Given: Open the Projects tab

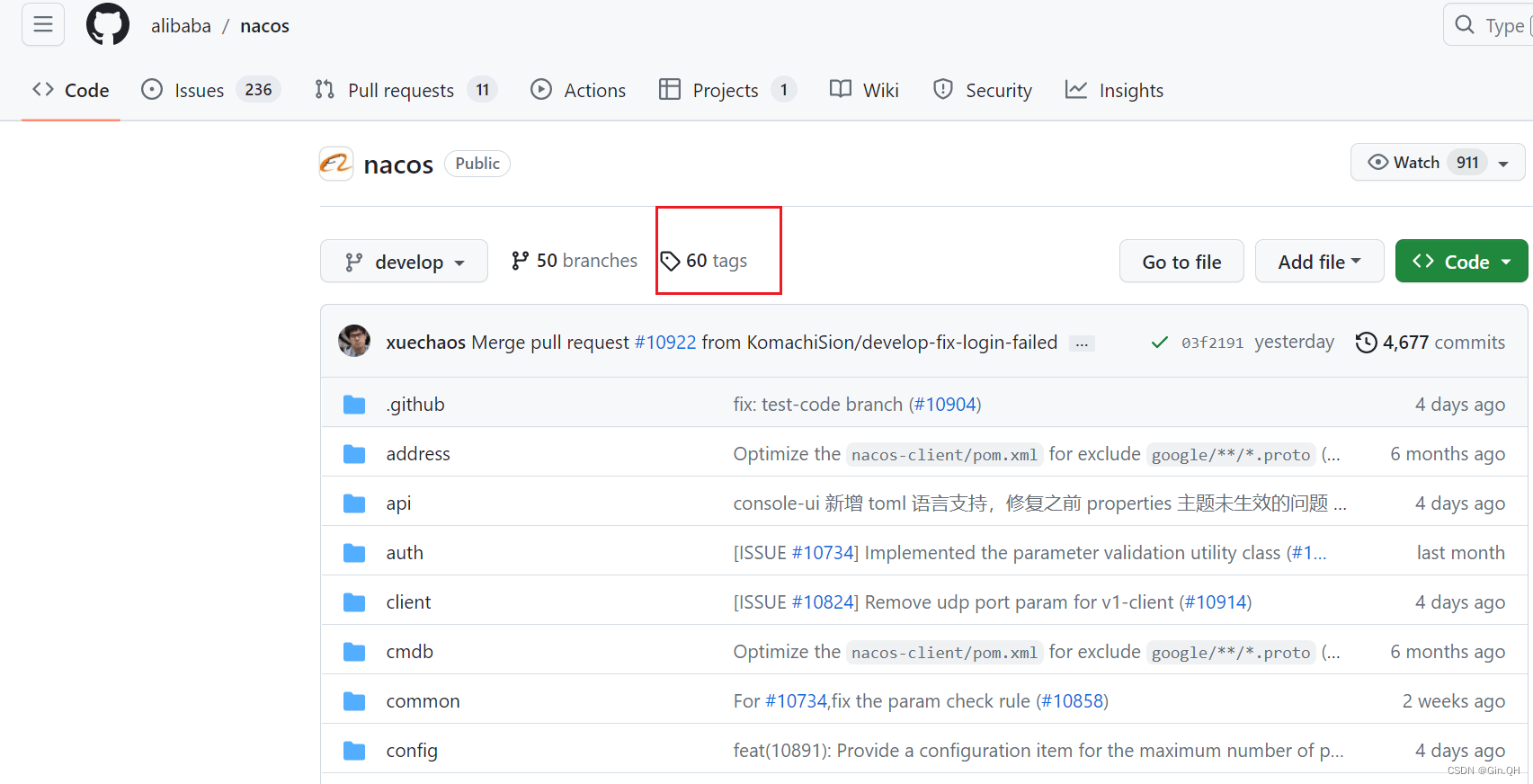Looking at the screenshot, I should 727,90.
